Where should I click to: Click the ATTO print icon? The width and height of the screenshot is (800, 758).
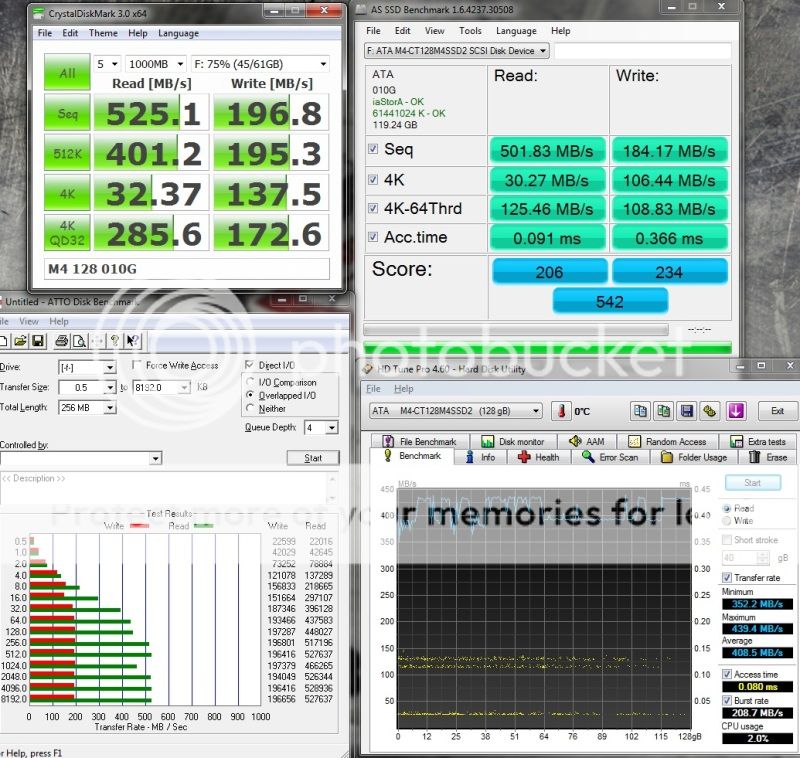[59, 341]
